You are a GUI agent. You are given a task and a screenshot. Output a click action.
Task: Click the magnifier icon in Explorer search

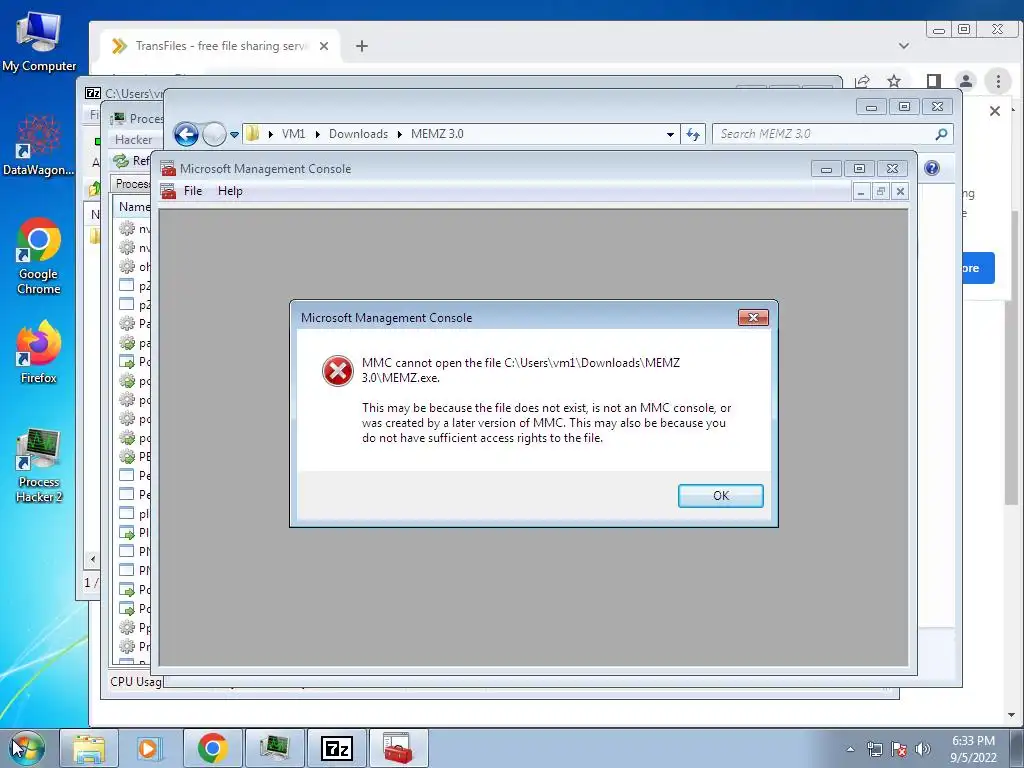[941, 134]
